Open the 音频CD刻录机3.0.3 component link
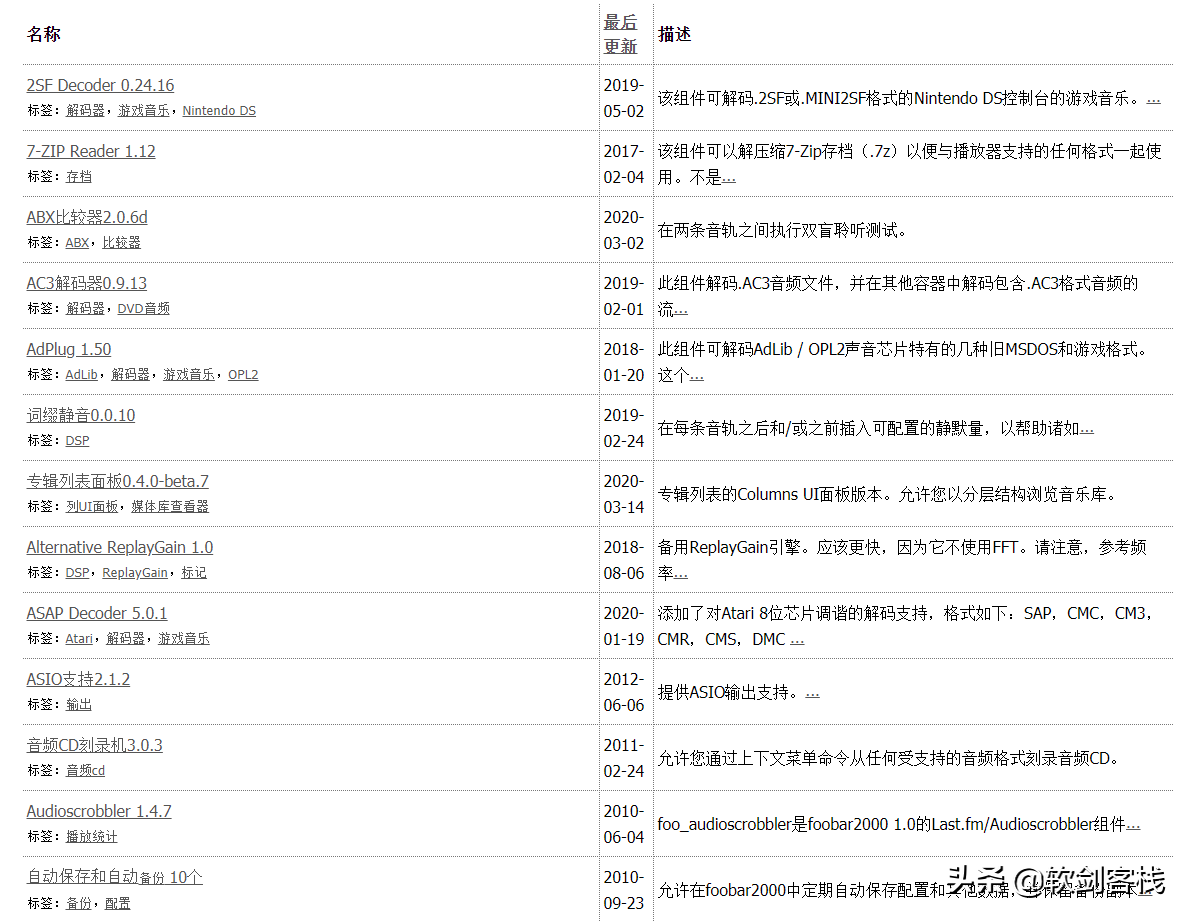Image resolution: width=1192 pixels, height=922 pixels. pyautogui.click(x=95, y=746)
